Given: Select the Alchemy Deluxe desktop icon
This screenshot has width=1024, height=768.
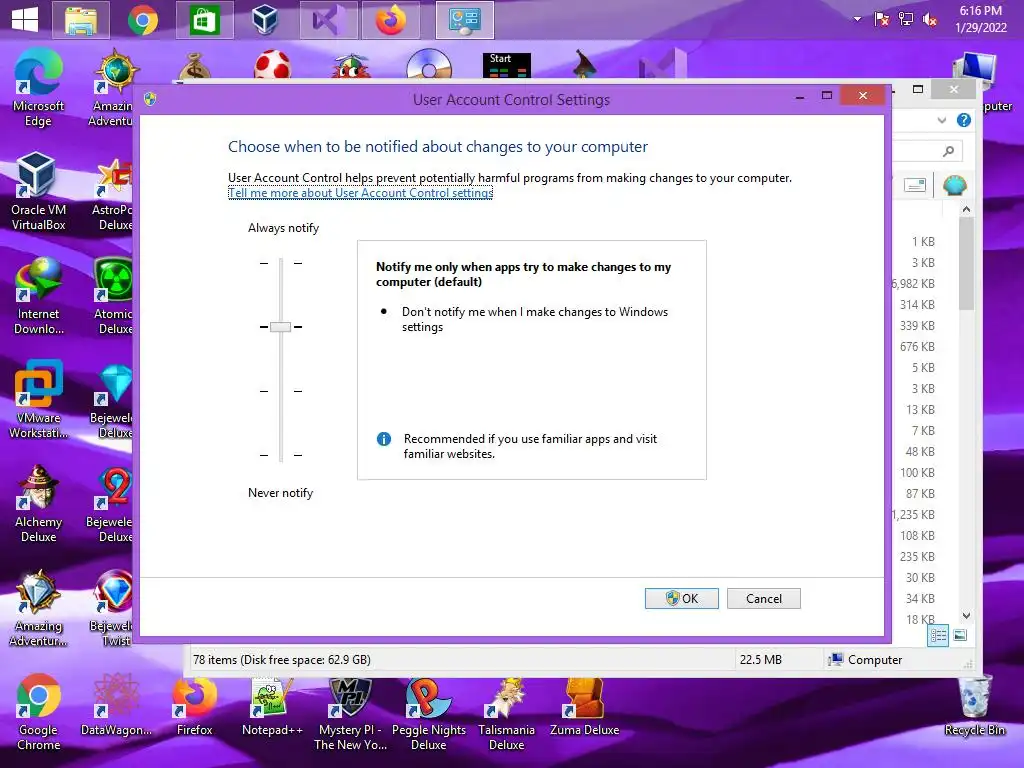Looking at the screenshot, I should 38,503.
